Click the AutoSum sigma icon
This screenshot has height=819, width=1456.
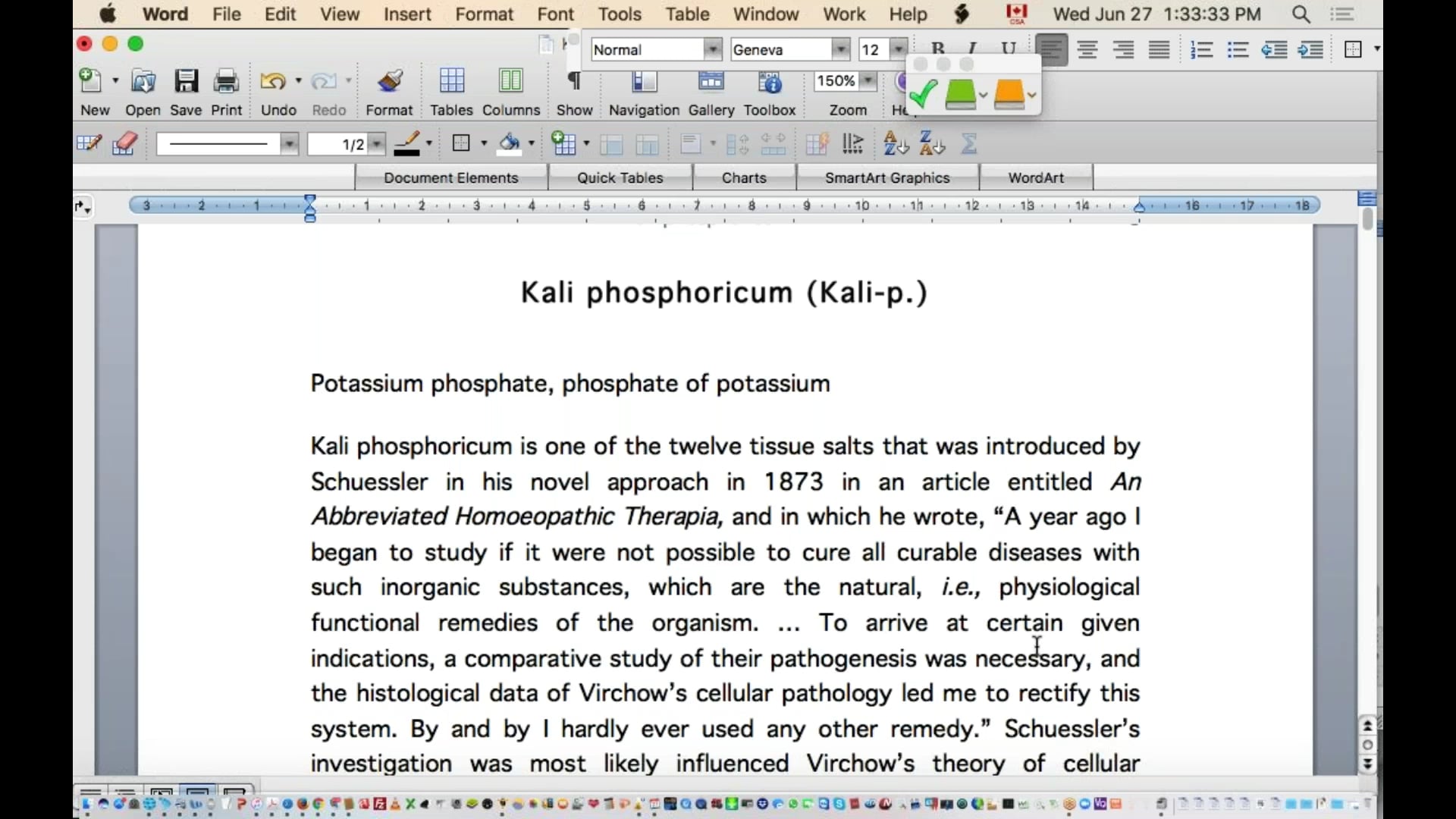(x=969, y=143)
